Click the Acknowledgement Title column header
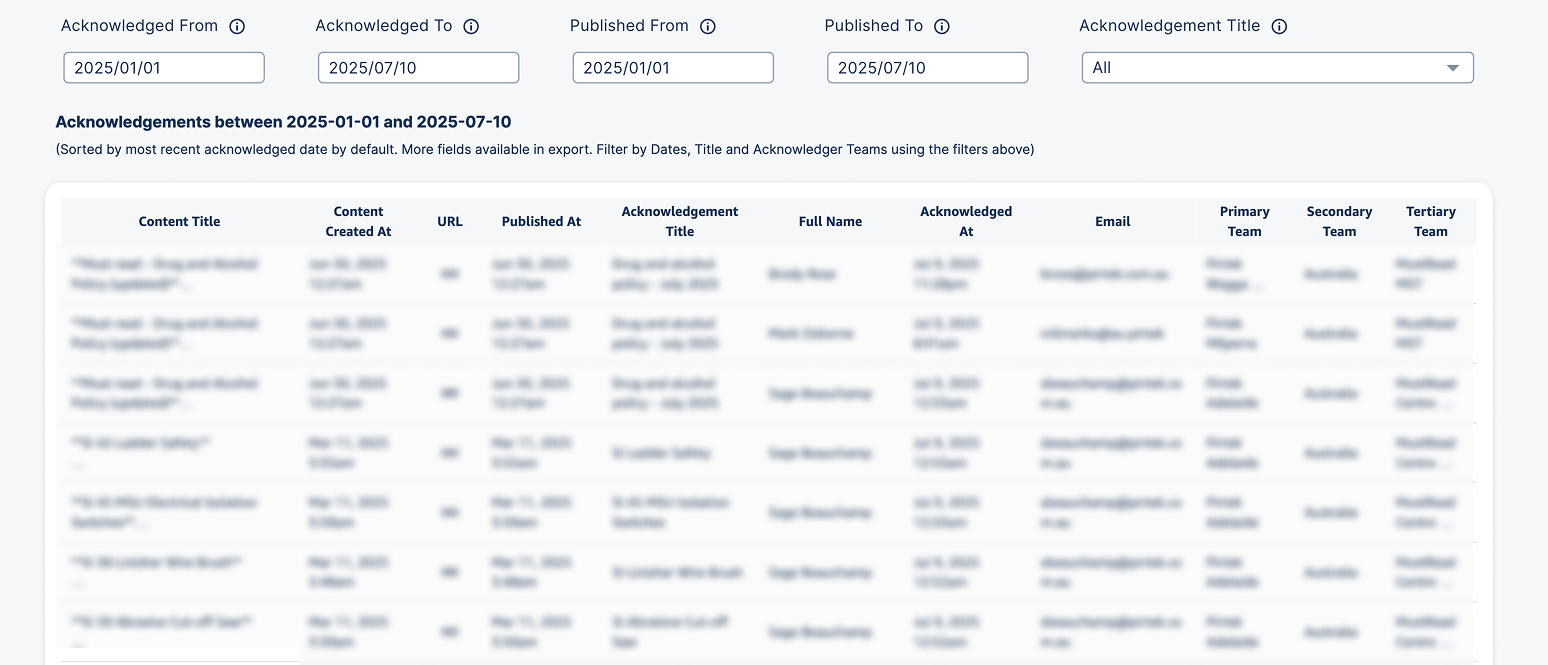The image size is (1548, 665). pyautogui.click(x=680, y=222)
